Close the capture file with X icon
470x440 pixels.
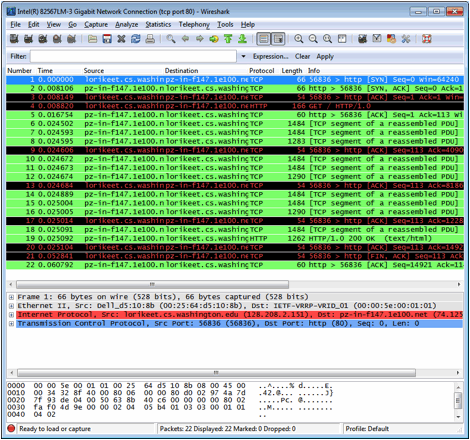tap(121, 39)
